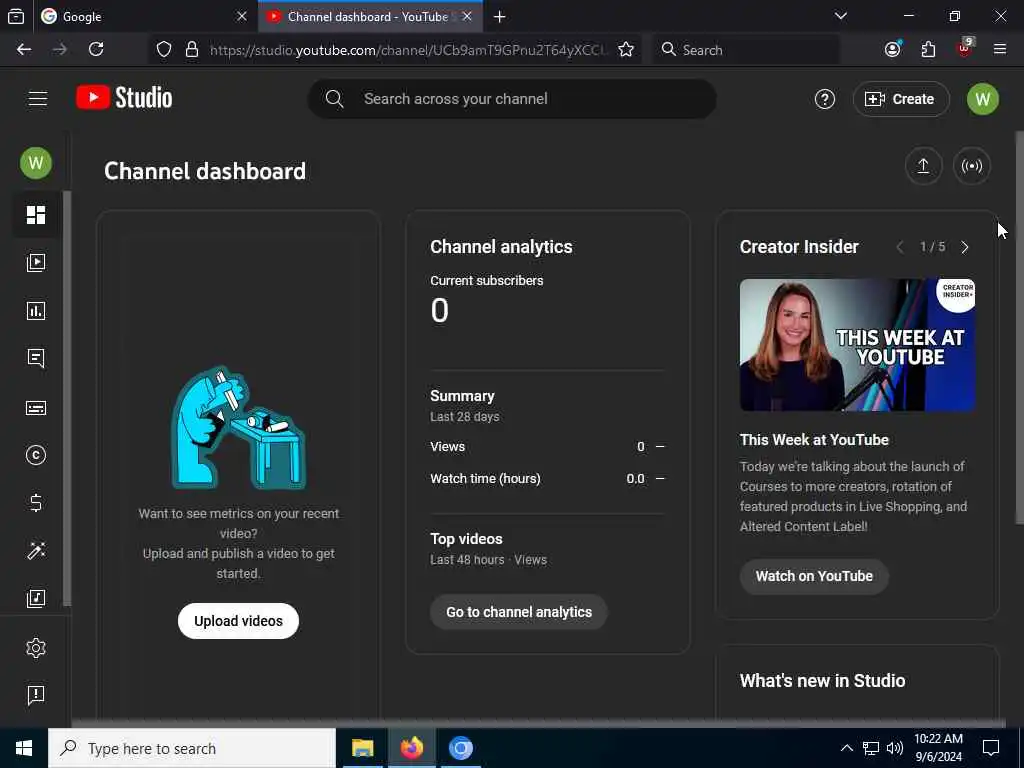Show the next Creator Insider card
Image resolution: width=1024 pixels, height=768 pixels.
click(x=965, y=247)
